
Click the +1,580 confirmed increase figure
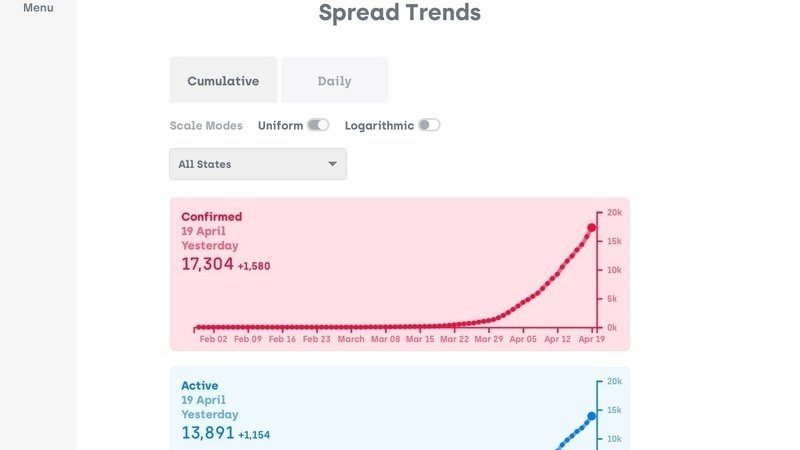tap(254, 266)
